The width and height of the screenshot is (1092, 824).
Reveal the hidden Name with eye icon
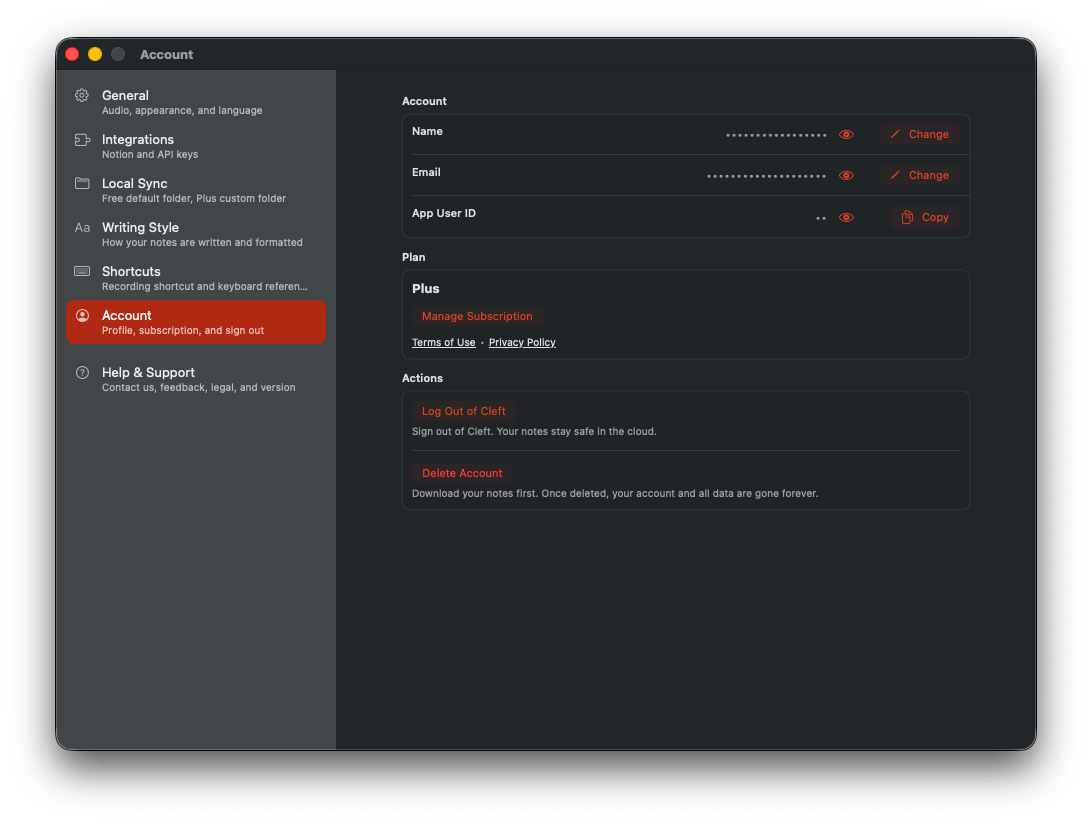click(846, 134)
